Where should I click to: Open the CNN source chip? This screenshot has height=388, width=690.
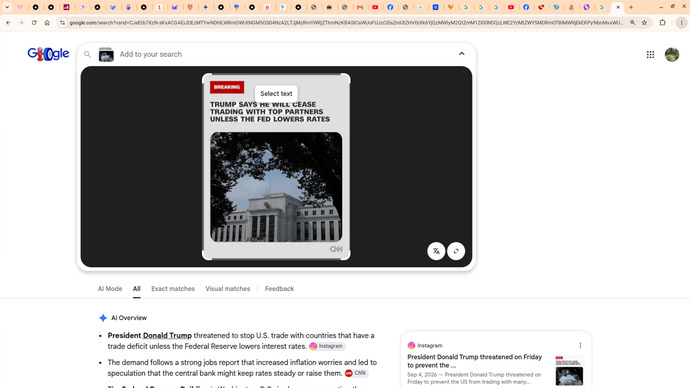(x=356, y=373)
